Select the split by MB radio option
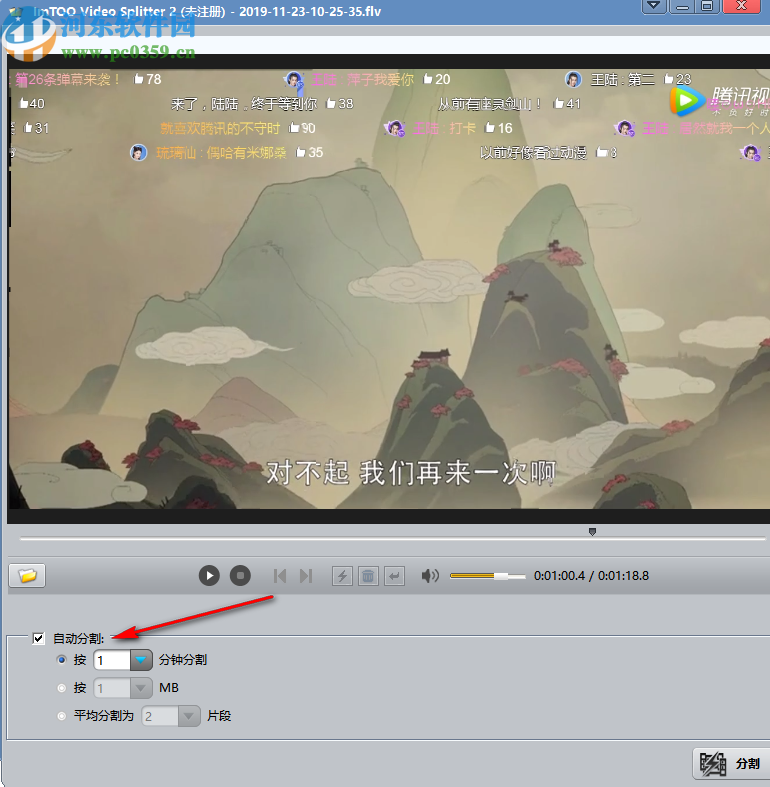The height and width of the screenshot is (787, 770). [61, 688]
